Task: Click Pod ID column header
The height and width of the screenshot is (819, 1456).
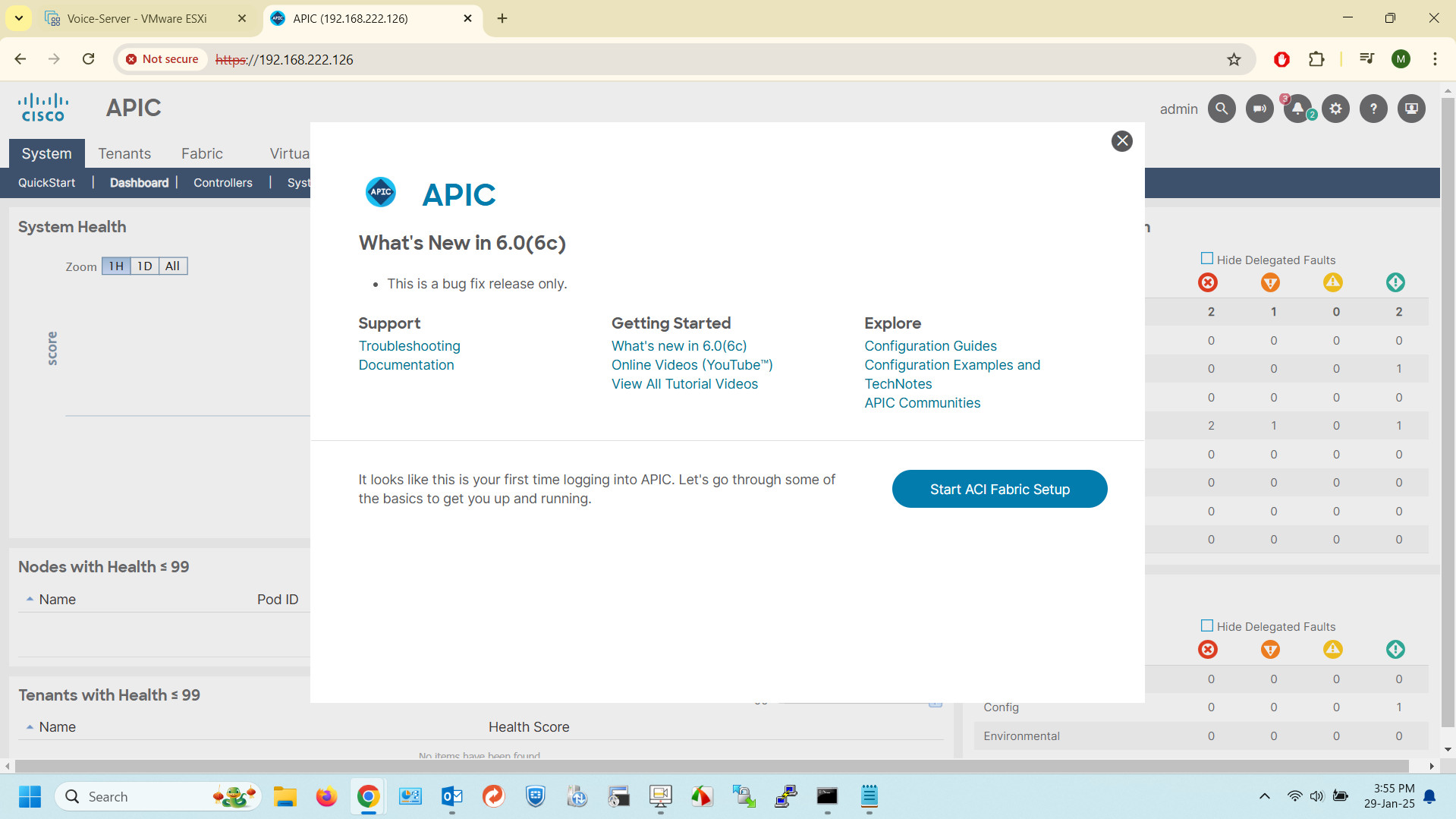Action: [x=277, y=600]
